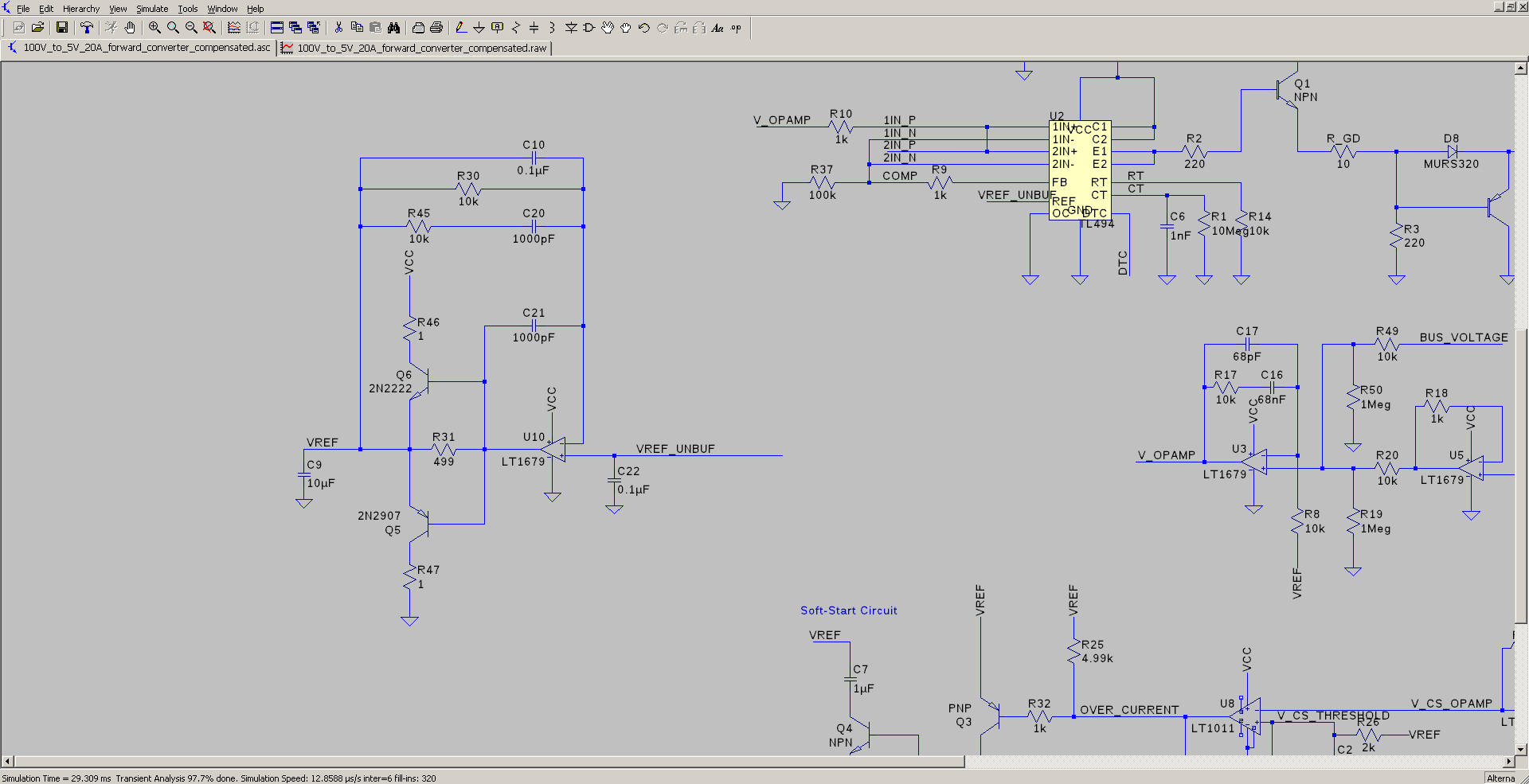Tile windows horizontally via toolbar icon
Image resolution: width=1529 pixels, height=784 pixels.
click(277, 28)
